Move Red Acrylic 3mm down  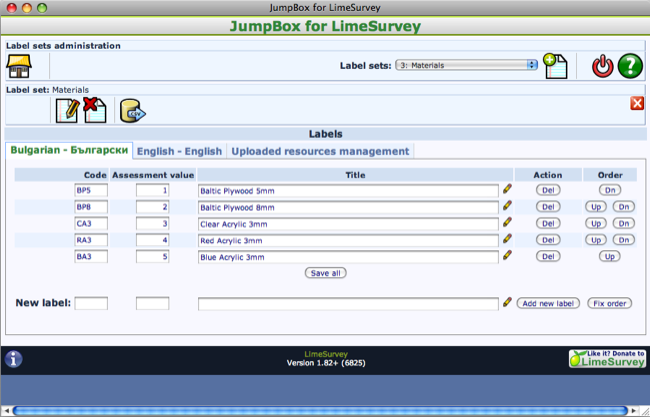point(623,240)
